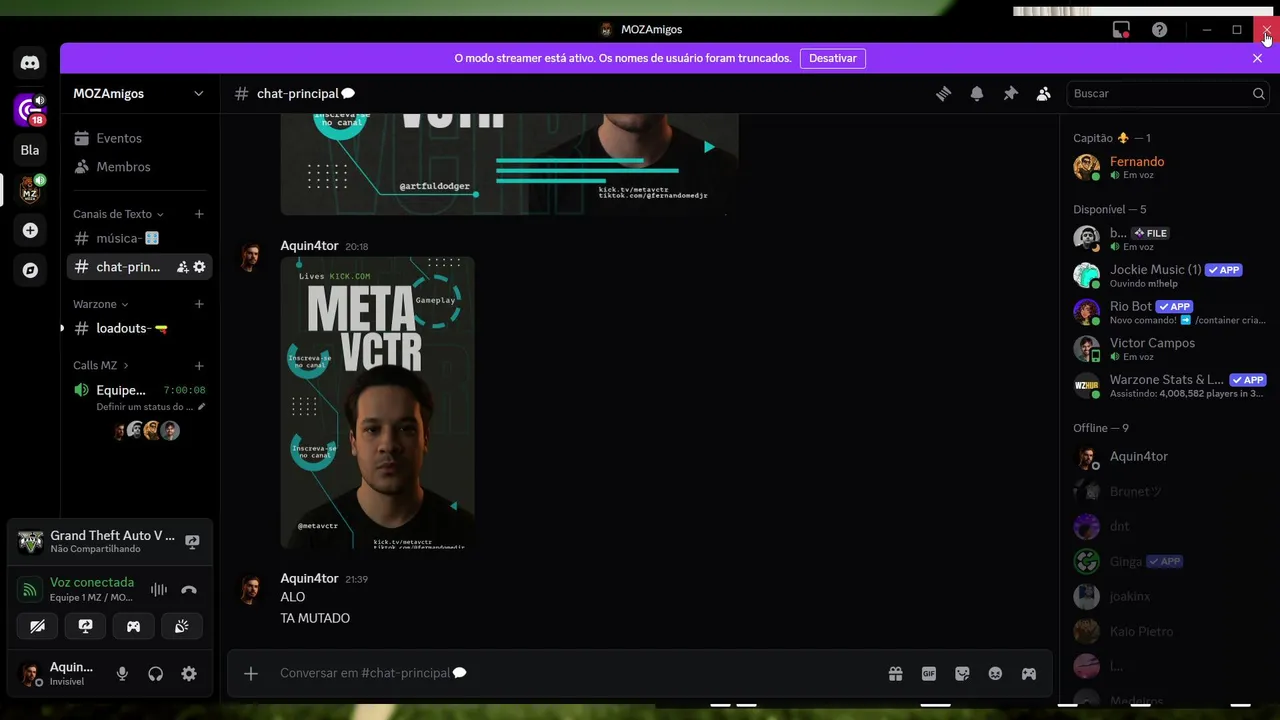
Task: Add attachment plus button in message bar
Action: (x=251, y=673)
